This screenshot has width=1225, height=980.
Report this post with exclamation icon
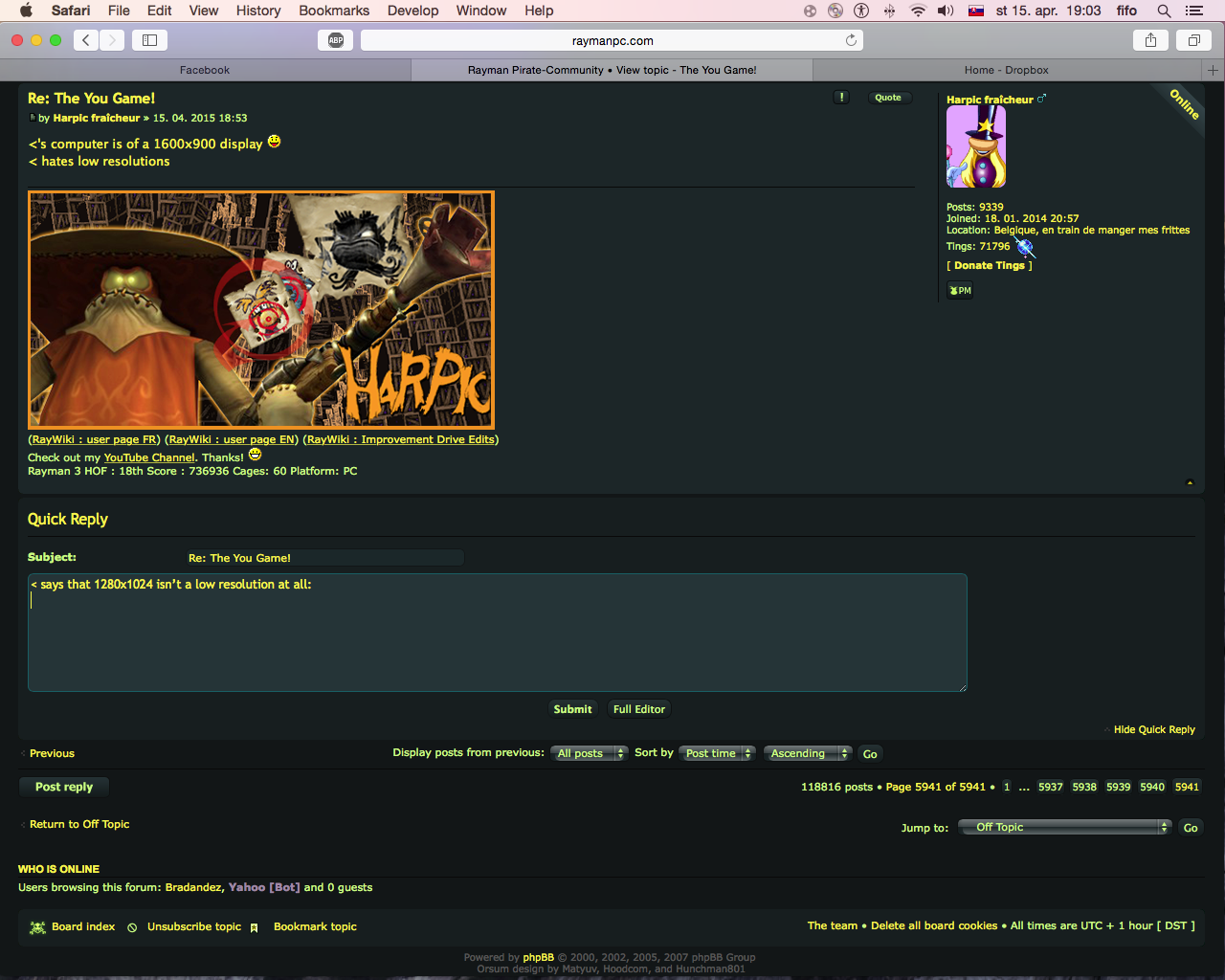pyautogui.click(x=841, y=98)
